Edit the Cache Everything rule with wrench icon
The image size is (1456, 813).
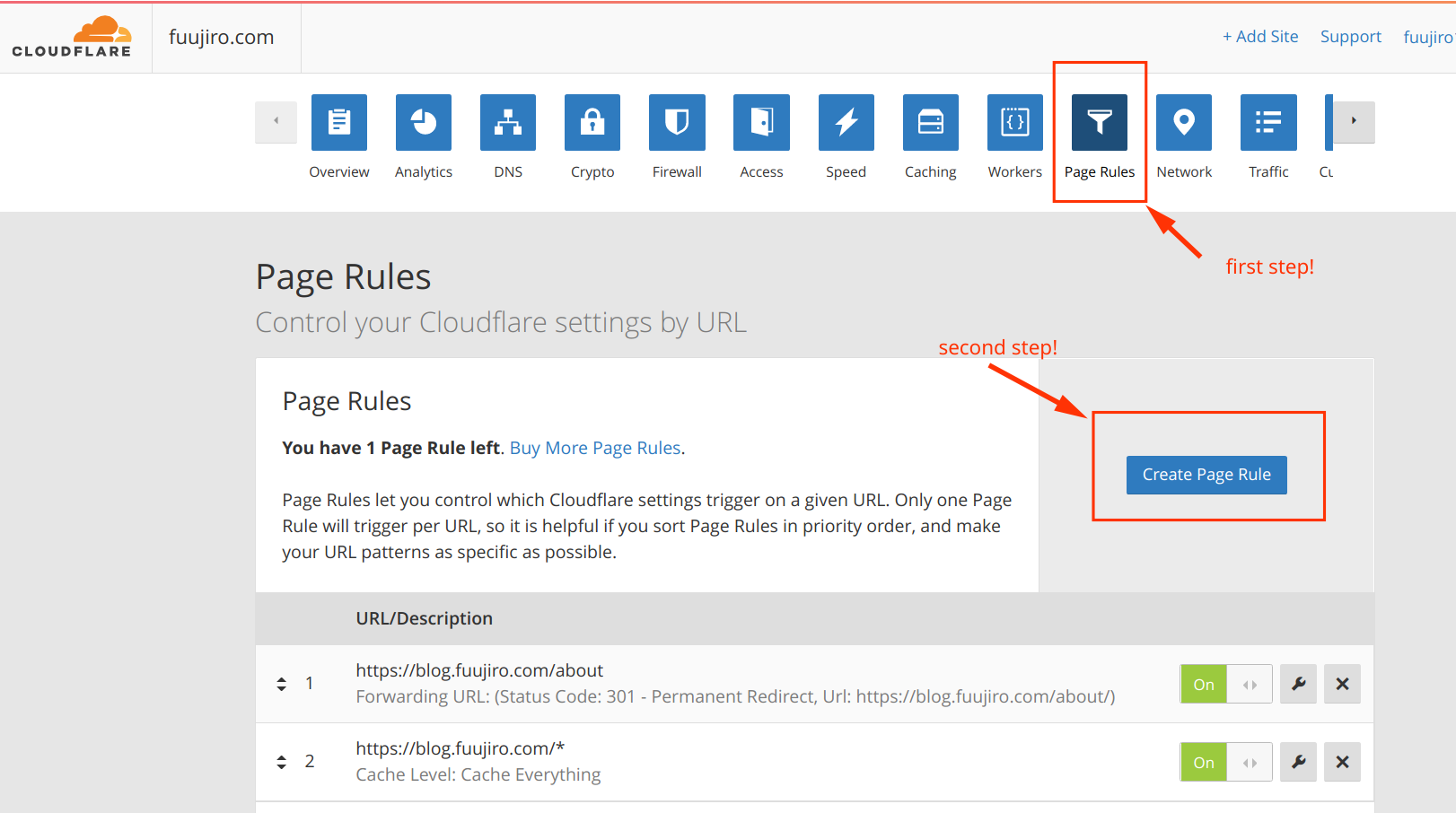(x=1298, y=762)
